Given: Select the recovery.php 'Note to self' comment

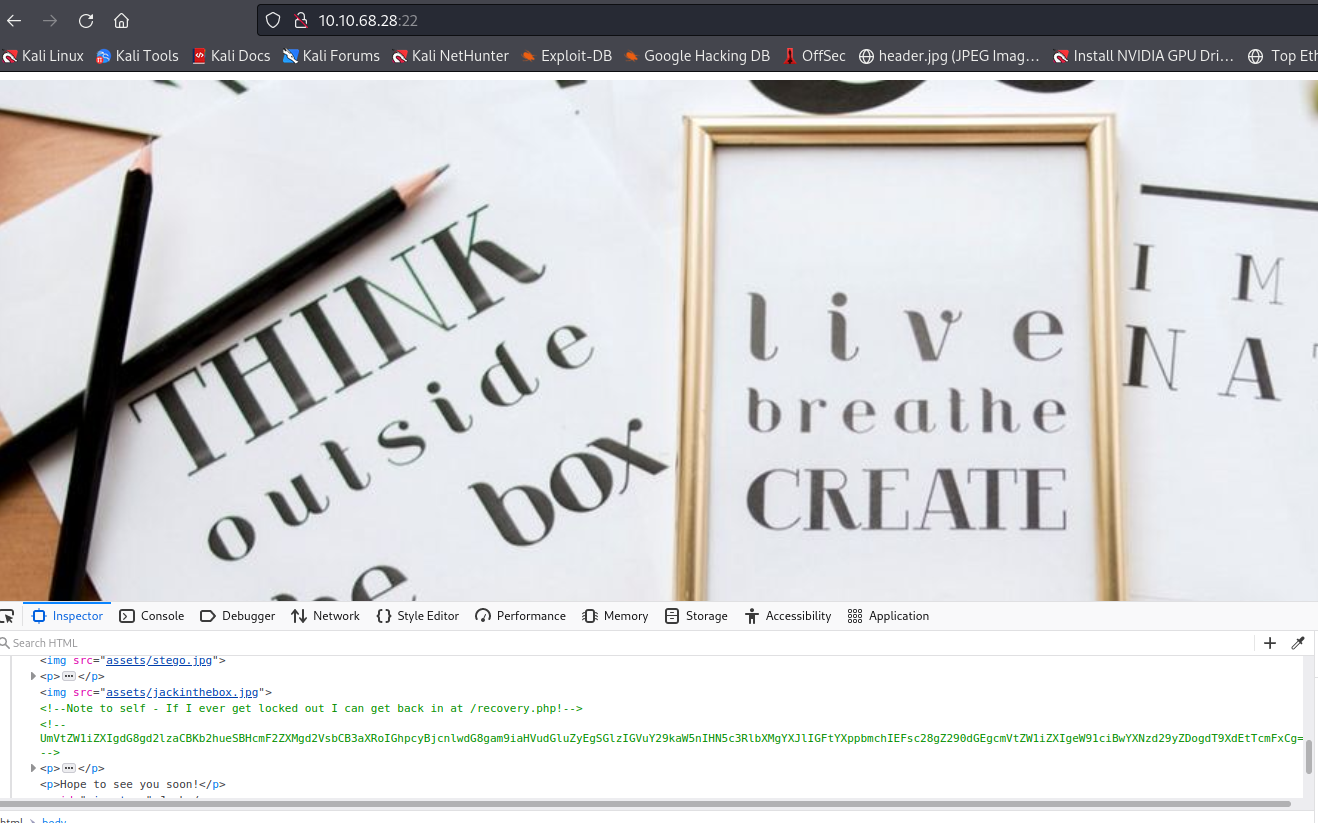Looking at the screenshot, I should pos(311,708).
